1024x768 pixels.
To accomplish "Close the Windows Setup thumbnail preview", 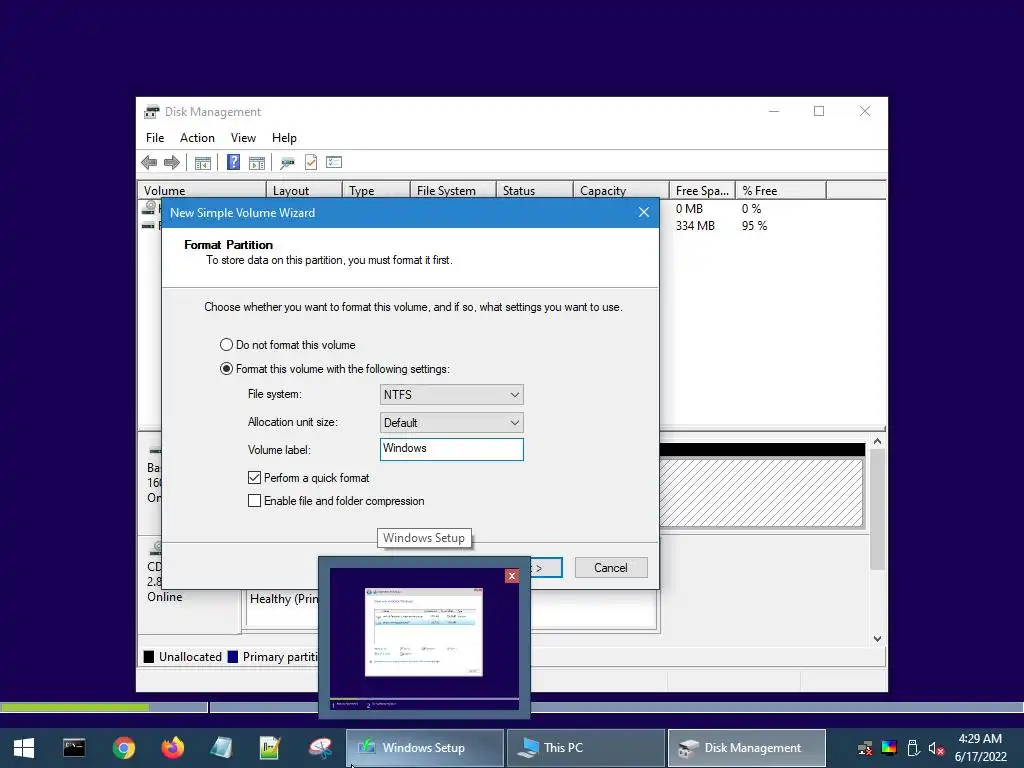I will [x=512, y=576].
